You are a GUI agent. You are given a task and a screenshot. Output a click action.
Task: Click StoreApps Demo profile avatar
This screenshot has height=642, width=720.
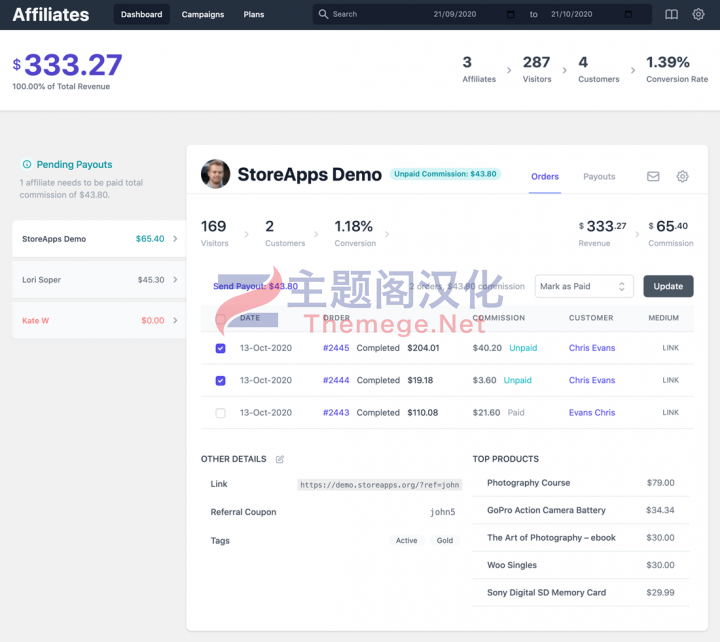[x=215, y=174]
